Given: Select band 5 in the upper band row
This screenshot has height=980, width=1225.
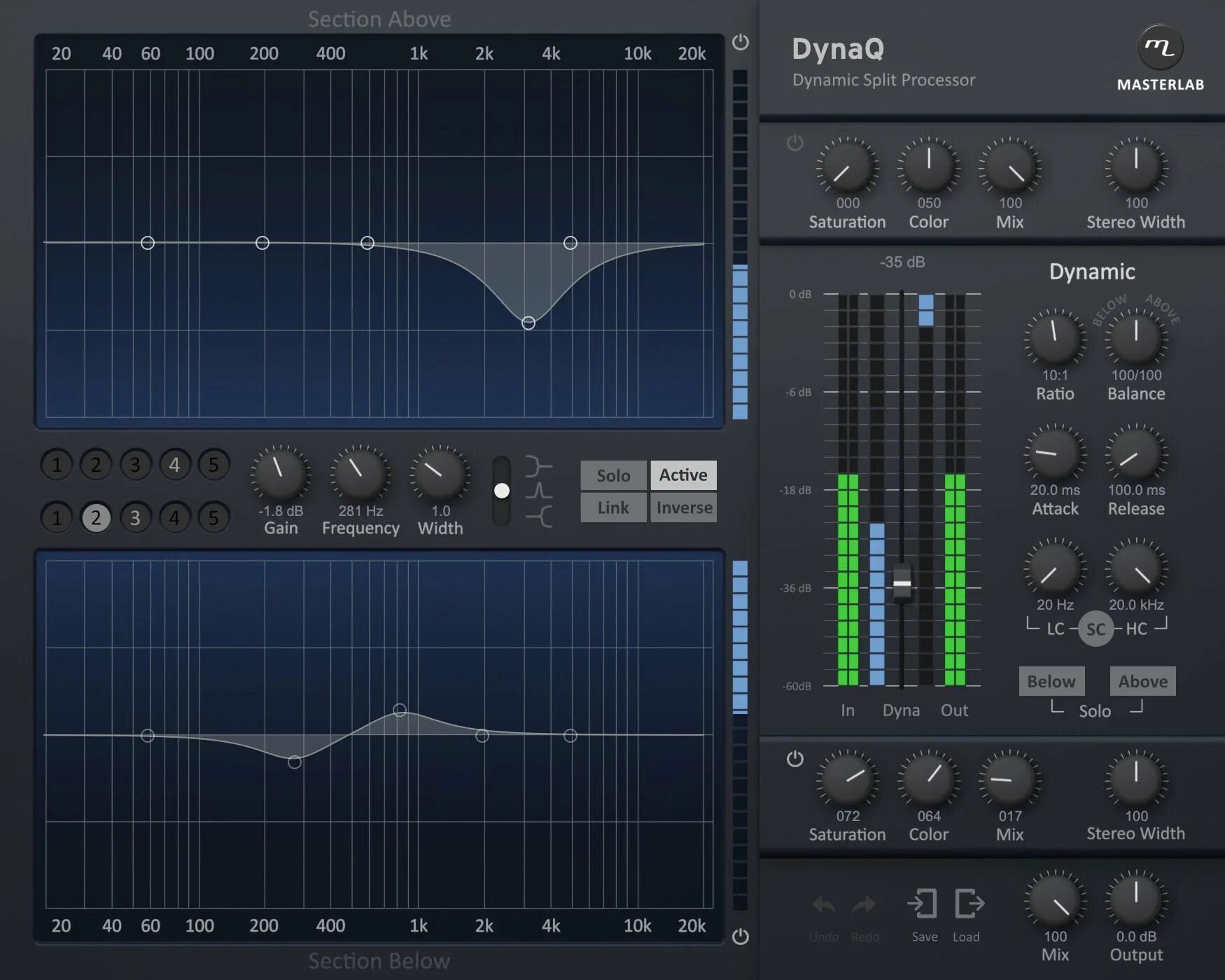Looking at the screenshot, I should pyautogui.click(x=213, y=464).
